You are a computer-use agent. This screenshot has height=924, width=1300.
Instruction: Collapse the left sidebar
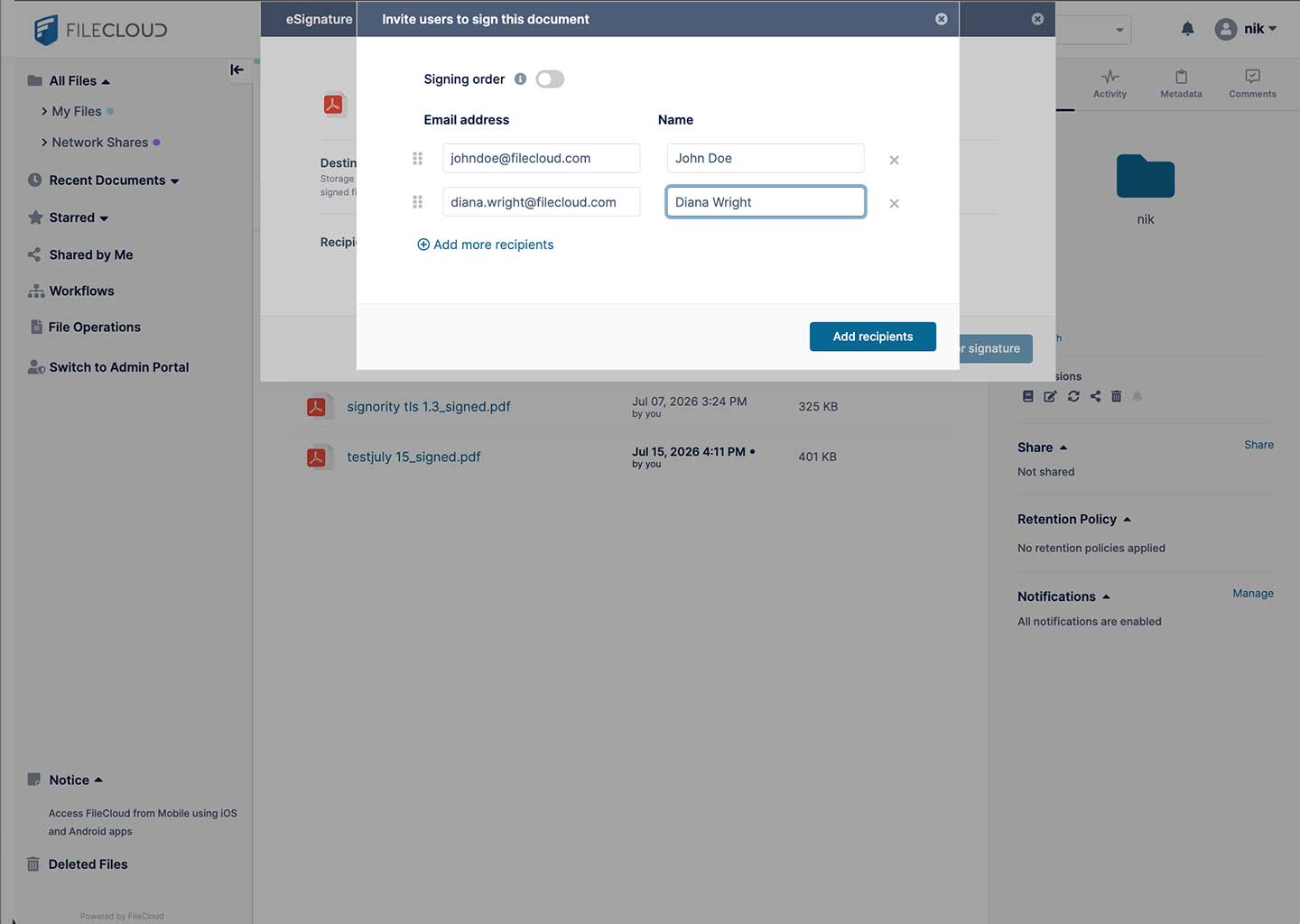pyautogui.click(x=237, y=69)
